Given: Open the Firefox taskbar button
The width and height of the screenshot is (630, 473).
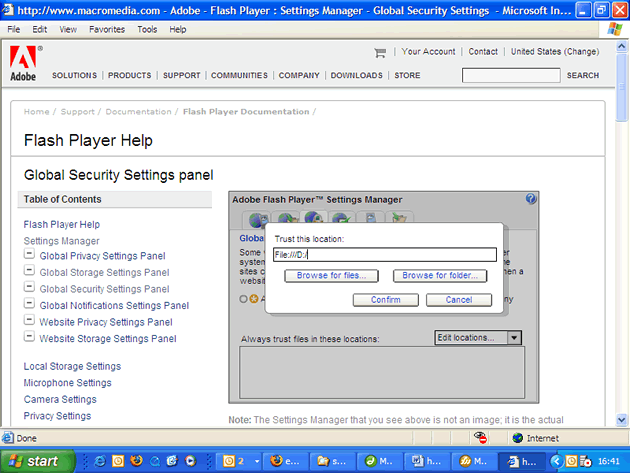Looking at the screenshot, I should click(x=285, y=461).
